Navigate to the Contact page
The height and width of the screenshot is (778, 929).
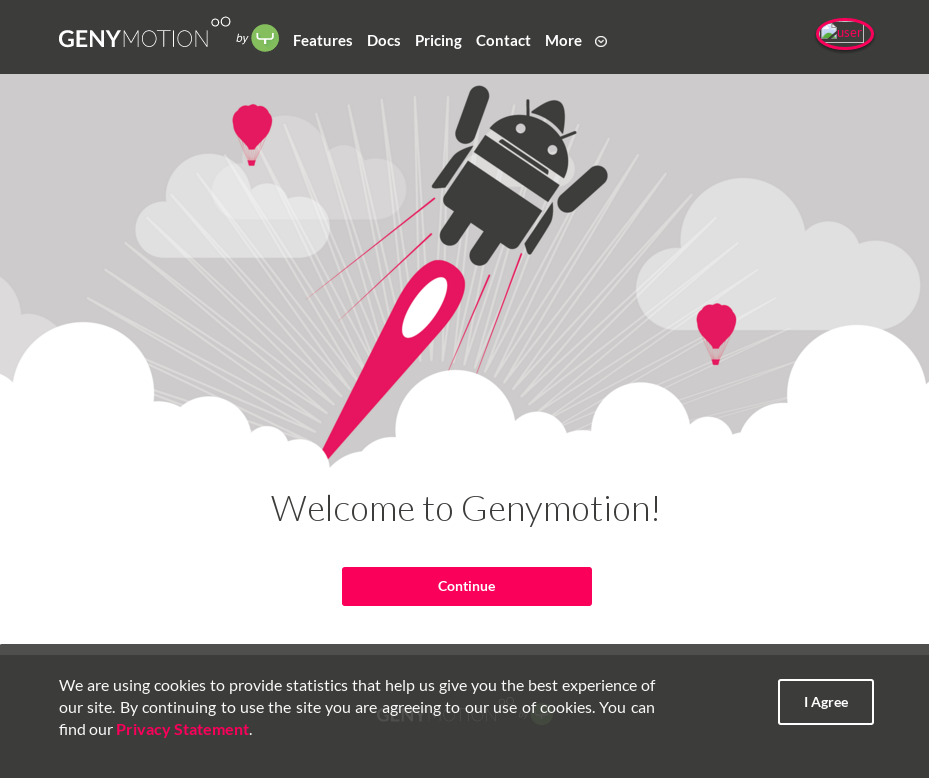(x=503, y=41)
